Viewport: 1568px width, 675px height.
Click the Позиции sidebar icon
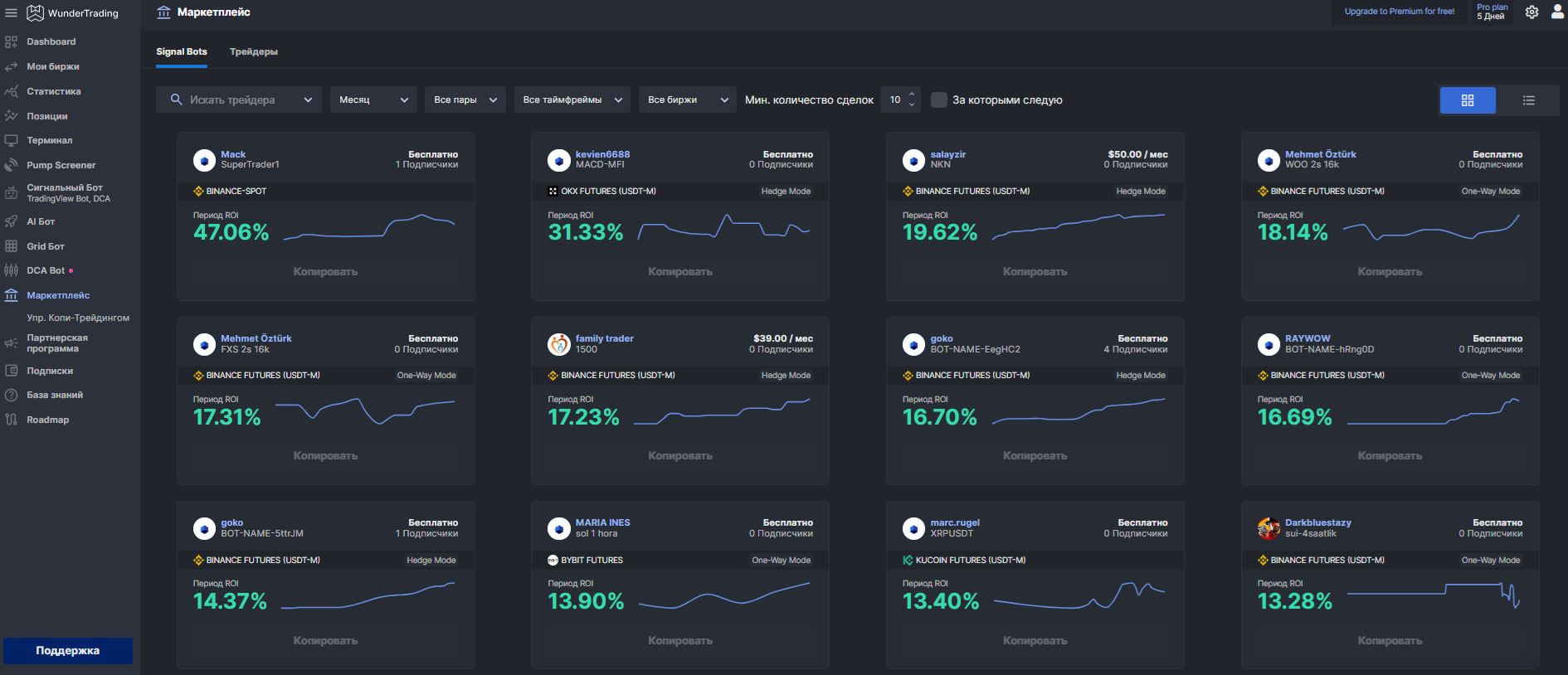coord(11,116)
